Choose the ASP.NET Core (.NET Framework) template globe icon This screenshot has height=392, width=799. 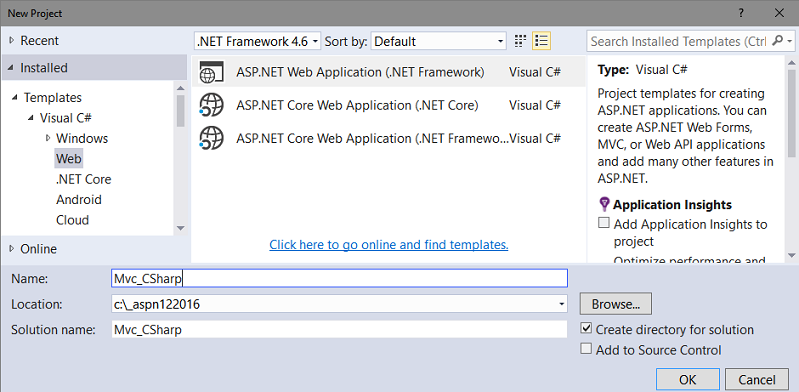211,138
